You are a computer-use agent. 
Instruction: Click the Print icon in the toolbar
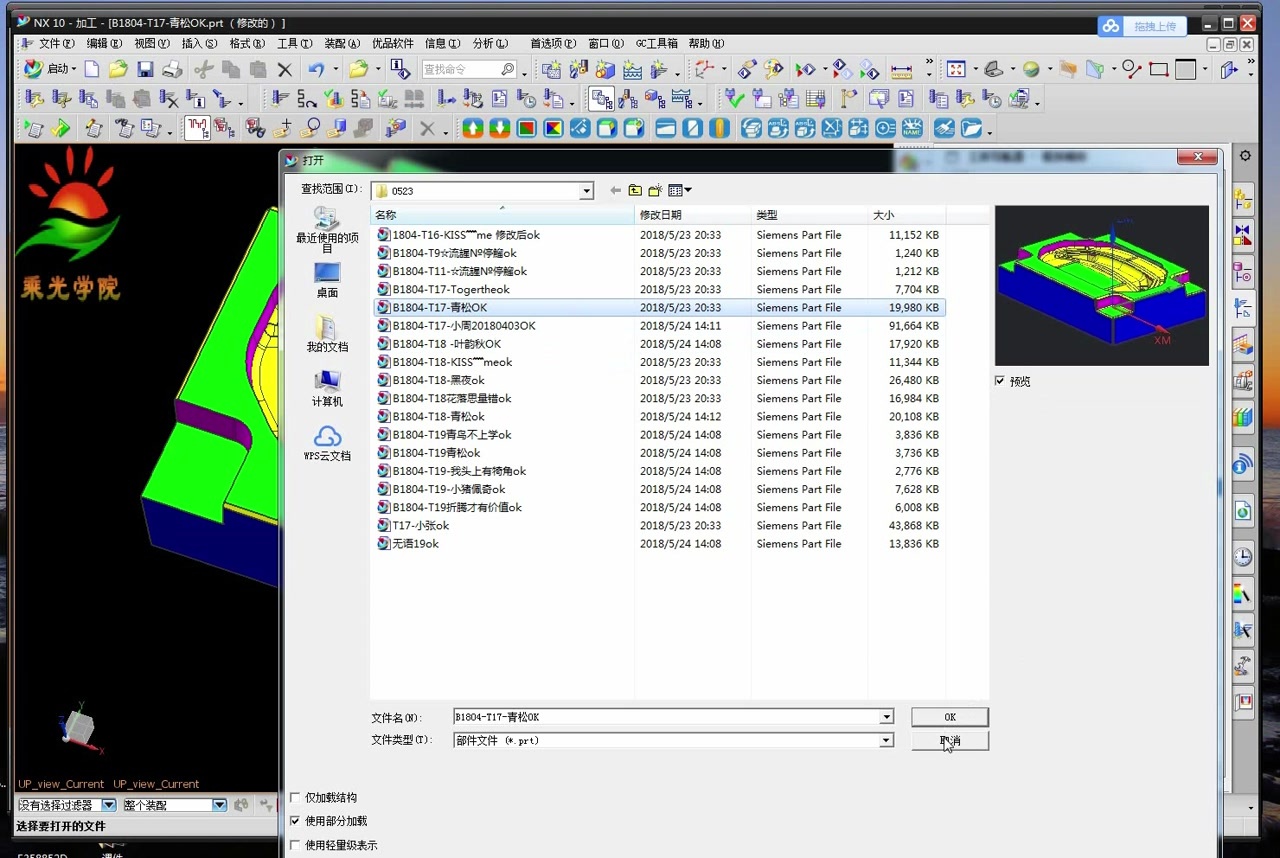[x=172, y=69]
